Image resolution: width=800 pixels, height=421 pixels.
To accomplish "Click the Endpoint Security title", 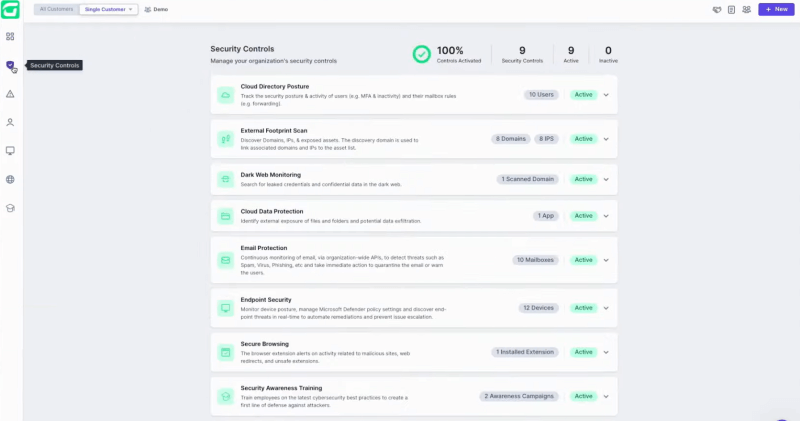I will click(266, 300).
